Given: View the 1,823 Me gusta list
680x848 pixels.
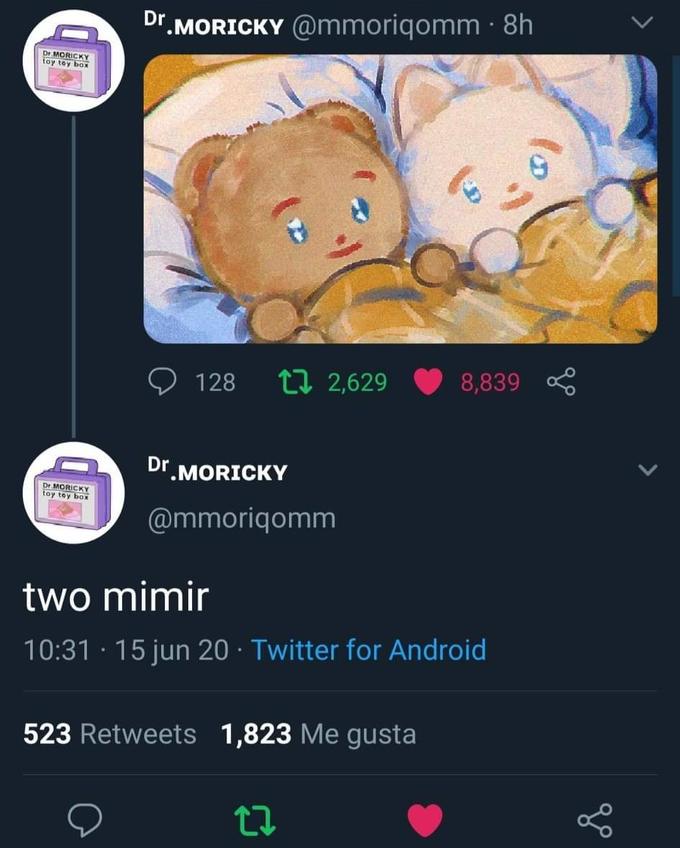Looking at the screenshot, I should [318, 734].
